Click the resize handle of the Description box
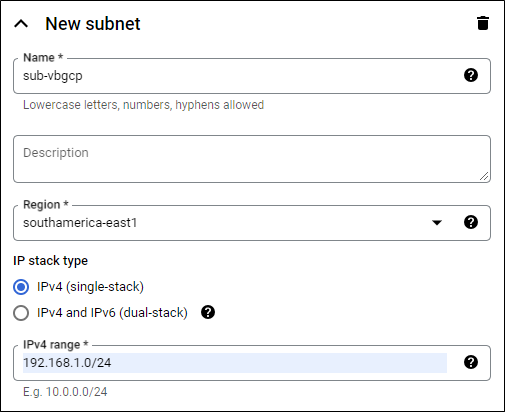 (x=484, y=176)
